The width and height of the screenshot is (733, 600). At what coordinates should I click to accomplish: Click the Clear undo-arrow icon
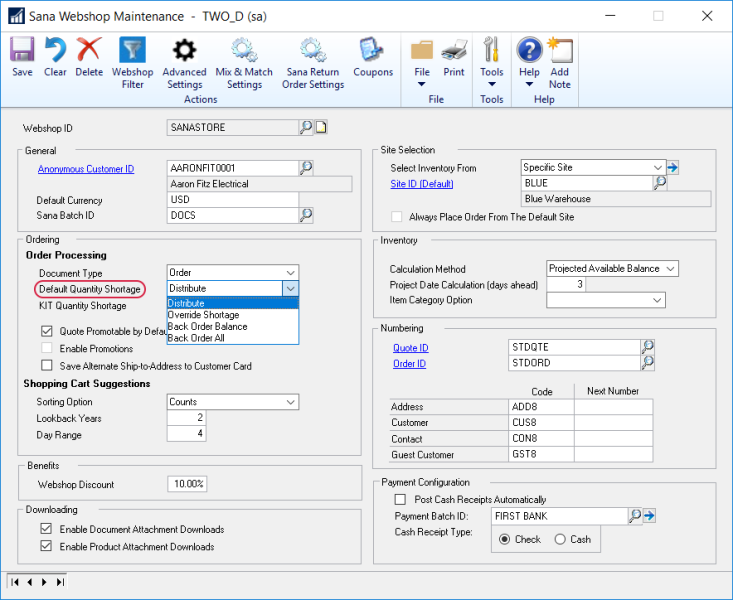click(55, 50)
